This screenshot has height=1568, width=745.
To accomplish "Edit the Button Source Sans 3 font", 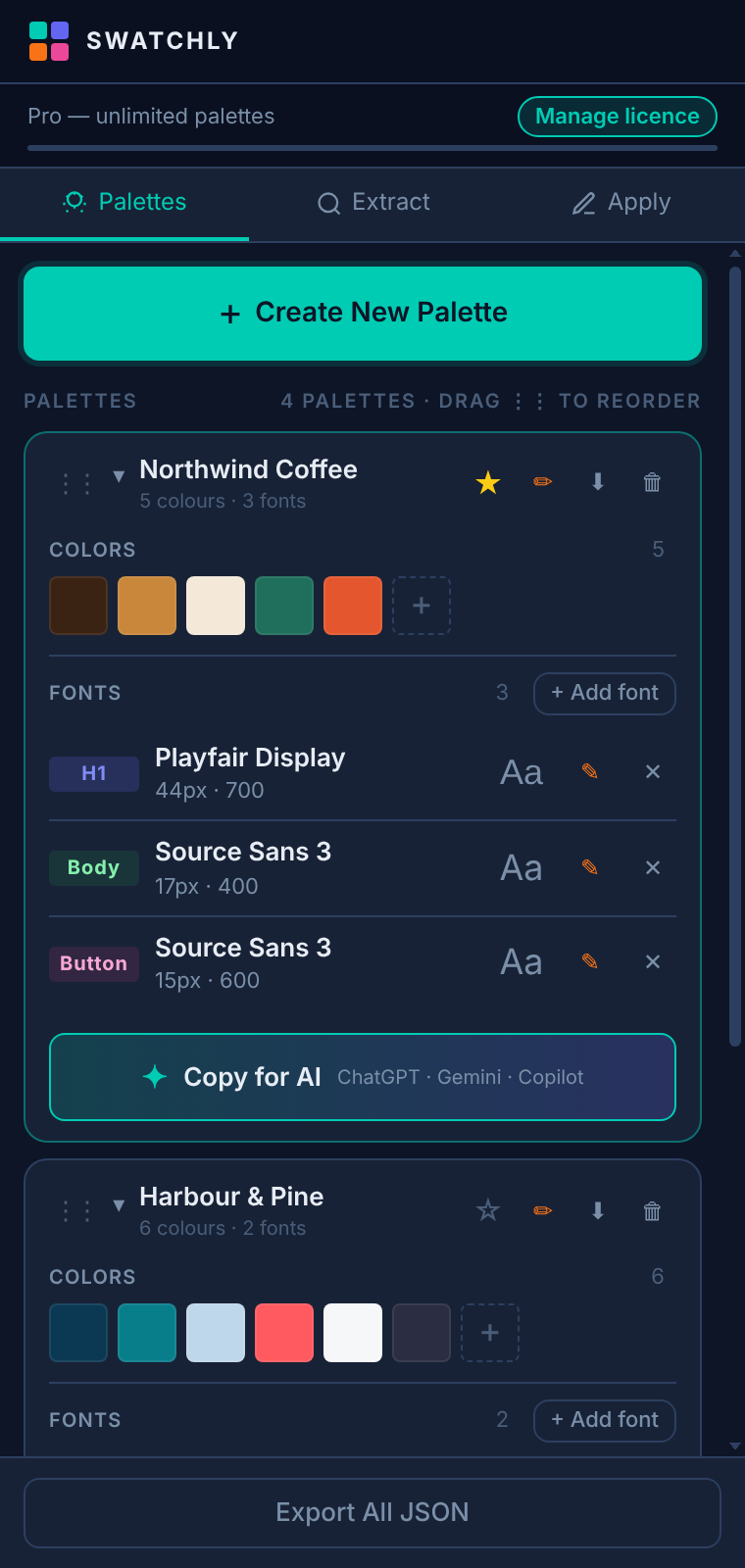I will pyautogui.click(x=590, y=961).
